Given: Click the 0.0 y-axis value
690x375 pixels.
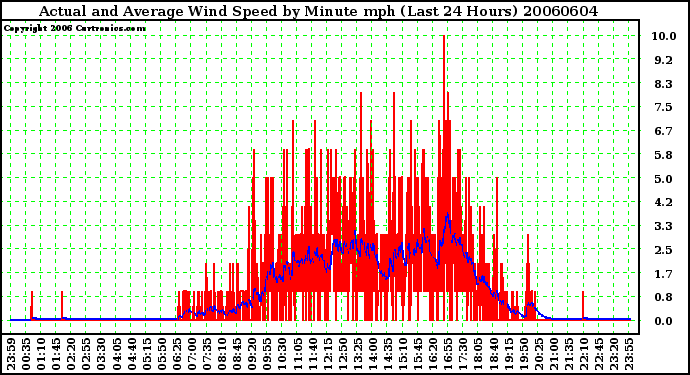Looking at the screenshot, I should click(x=664, y=321).
